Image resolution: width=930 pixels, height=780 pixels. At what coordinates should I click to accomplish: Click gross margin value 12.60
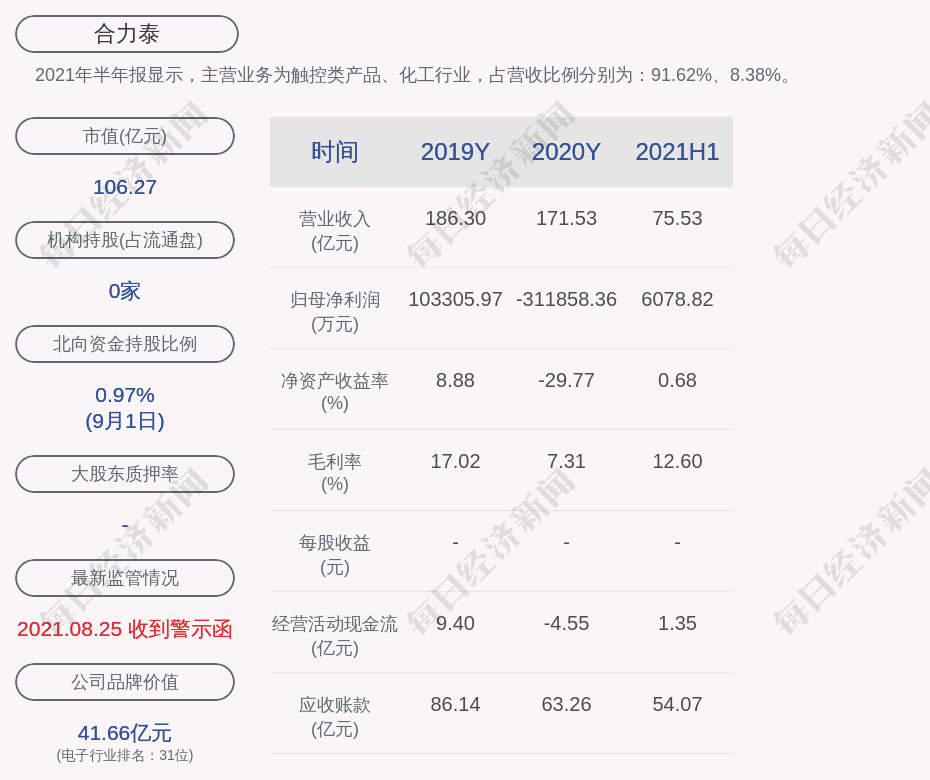click(x=677, y=461)
